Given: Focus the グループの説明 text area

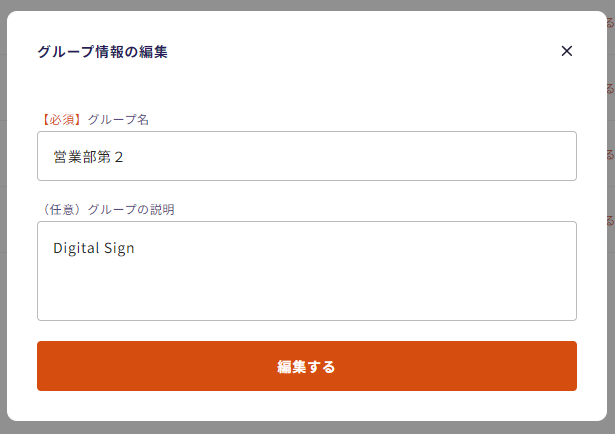Looking at the screenshot, I should pyautogui.click(x=306, y=270).
